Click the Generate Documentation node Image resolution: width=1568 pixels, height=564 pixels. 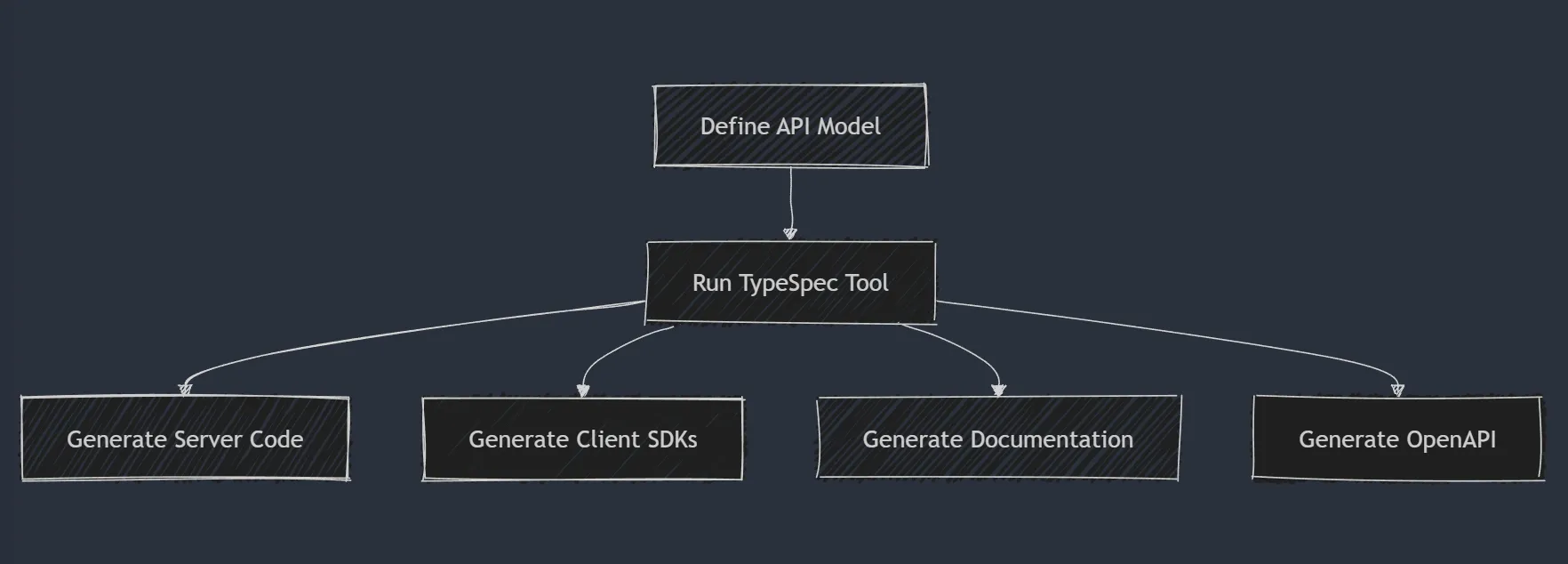pyautogui.click(x=997, y=439)
